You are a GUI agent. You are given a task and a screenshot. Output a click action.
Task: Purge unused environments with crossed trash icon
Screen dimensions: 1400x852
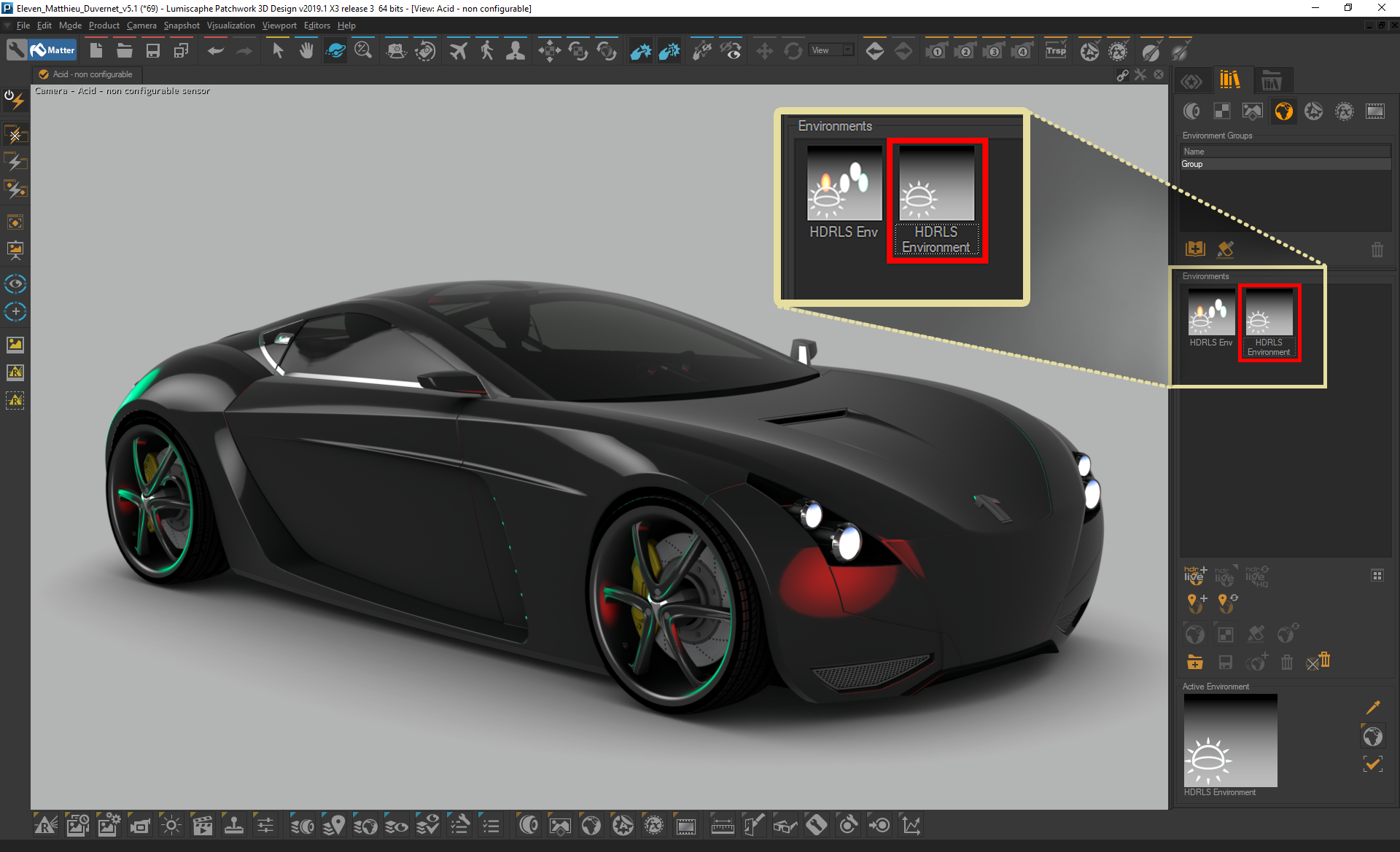pos(1318,661)
